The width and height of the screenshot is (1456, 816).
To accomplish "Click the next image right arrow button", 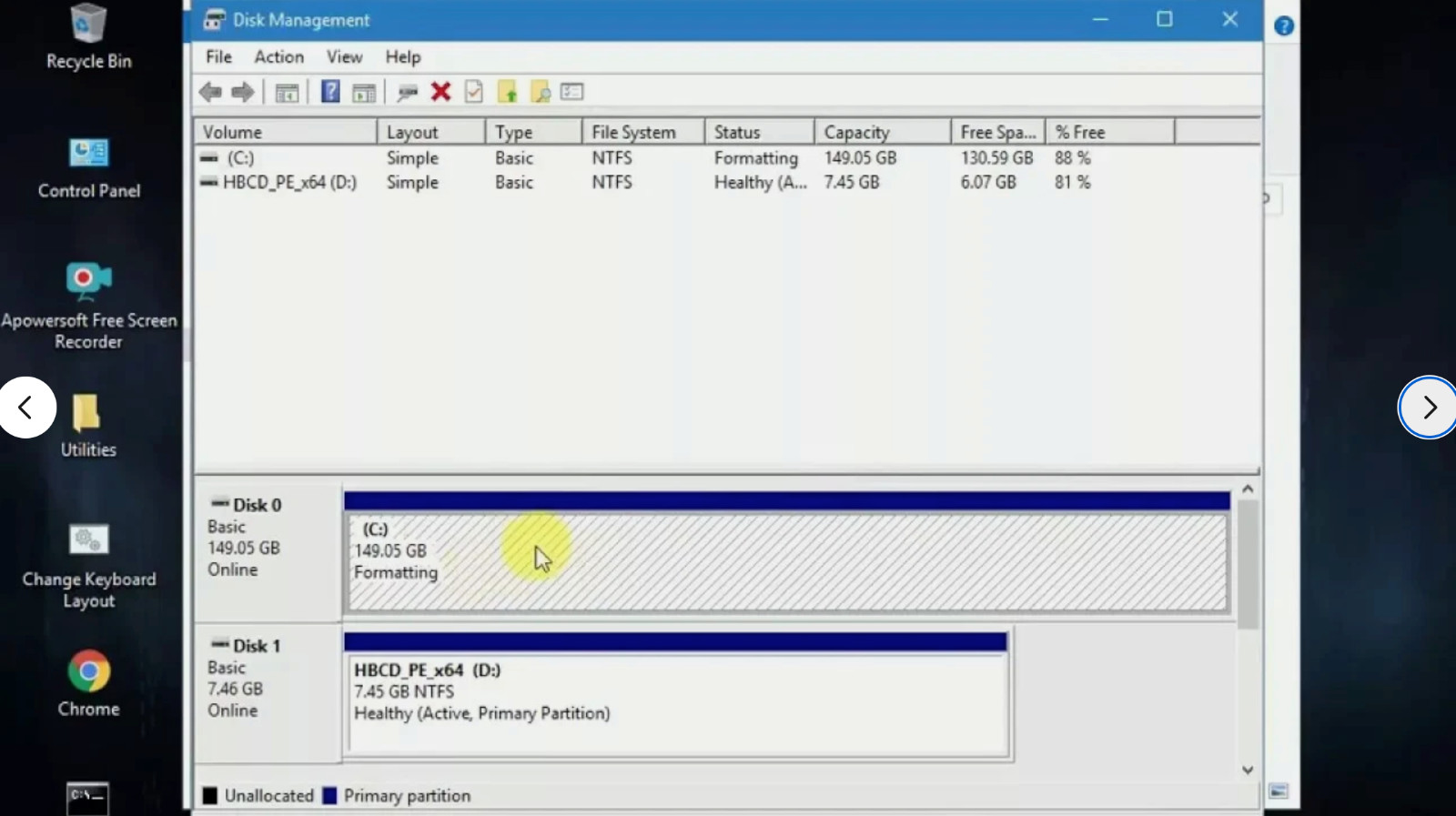I will pos(1429,408).
